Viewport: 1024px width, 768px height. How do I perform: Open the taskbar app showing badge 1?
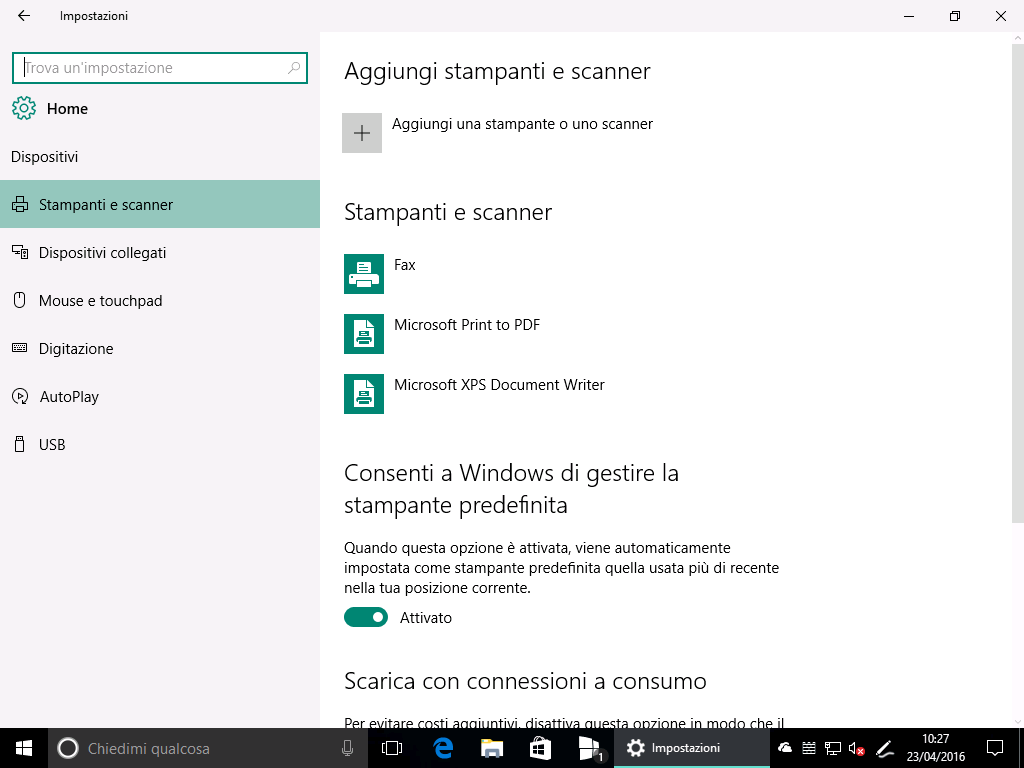tap(590, 748)
